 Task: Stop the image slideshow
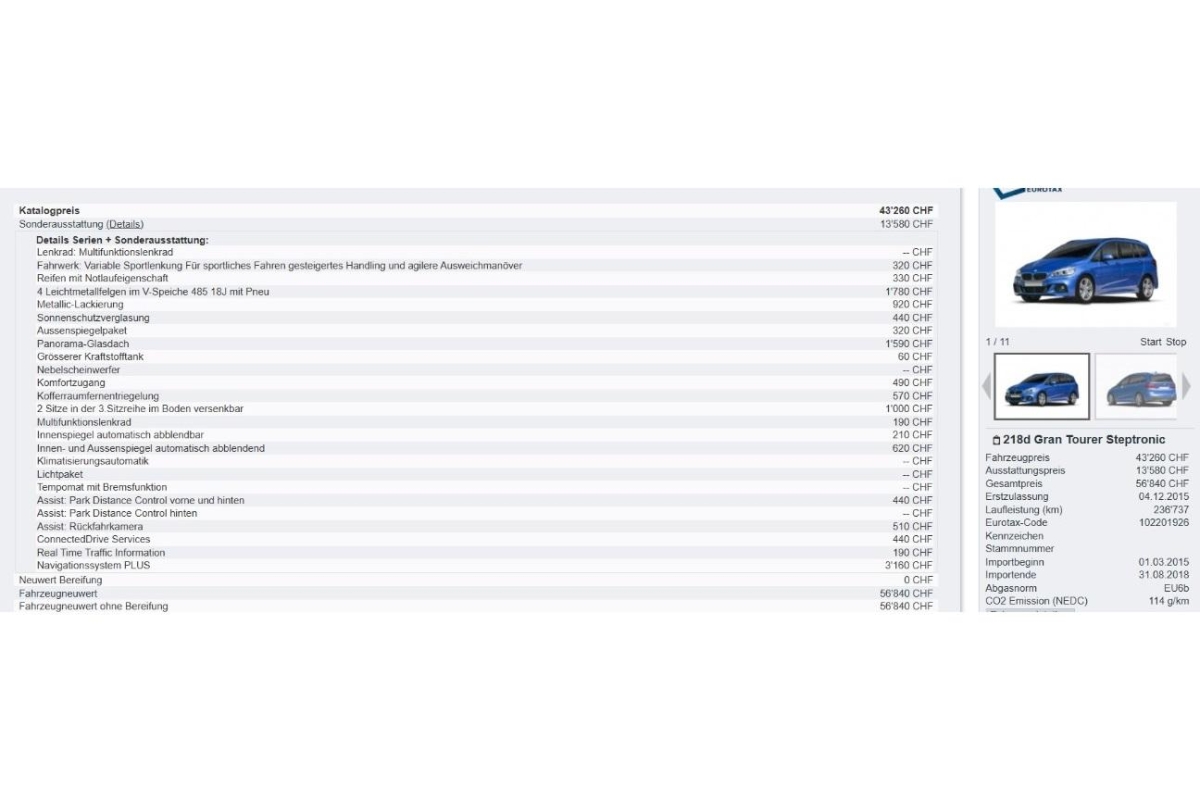1176,342
